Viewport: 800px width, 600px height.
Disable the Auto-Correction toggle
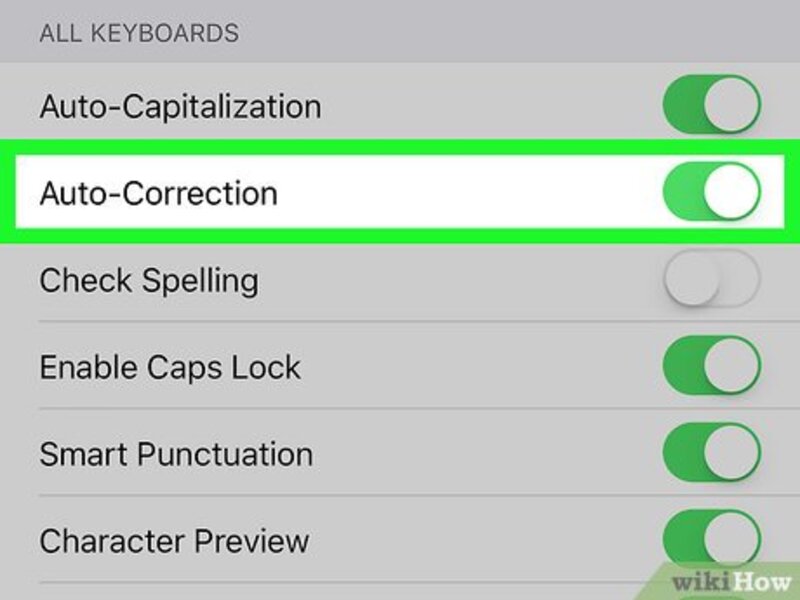tap(712, 192)
